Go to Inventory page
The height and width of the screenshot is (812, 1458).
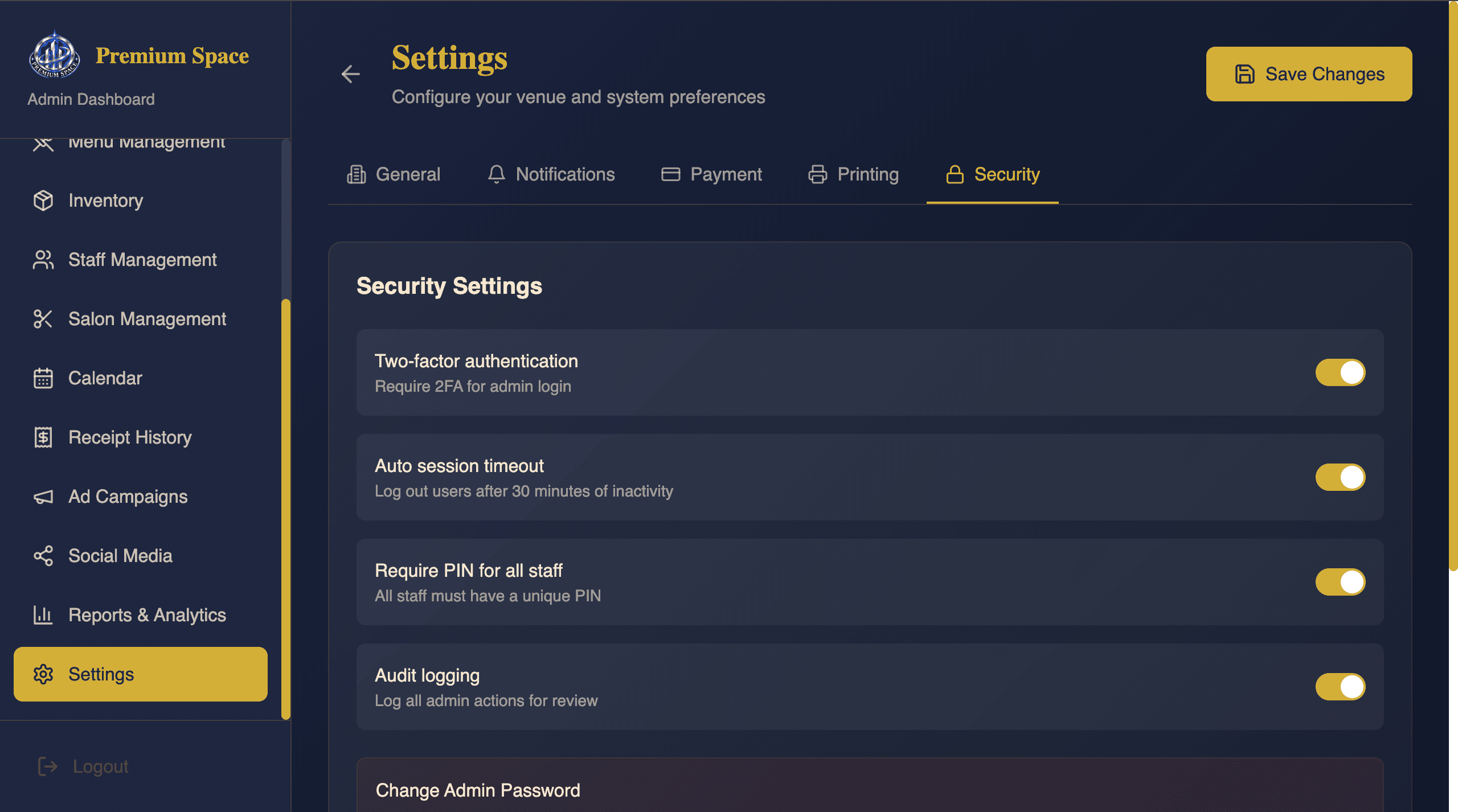coord(141,200)
